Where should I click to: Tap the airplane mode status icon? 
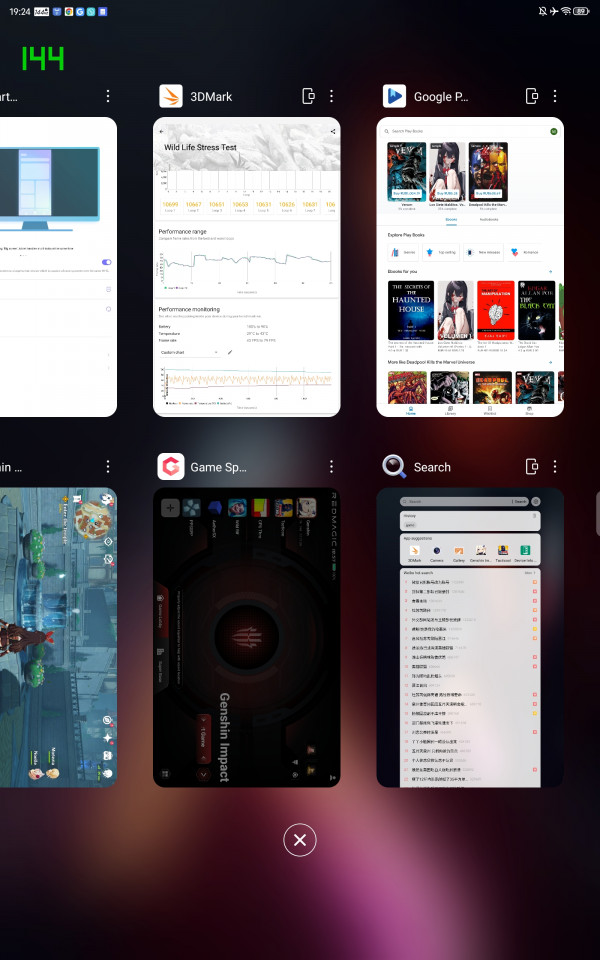[x=554, y=11]
